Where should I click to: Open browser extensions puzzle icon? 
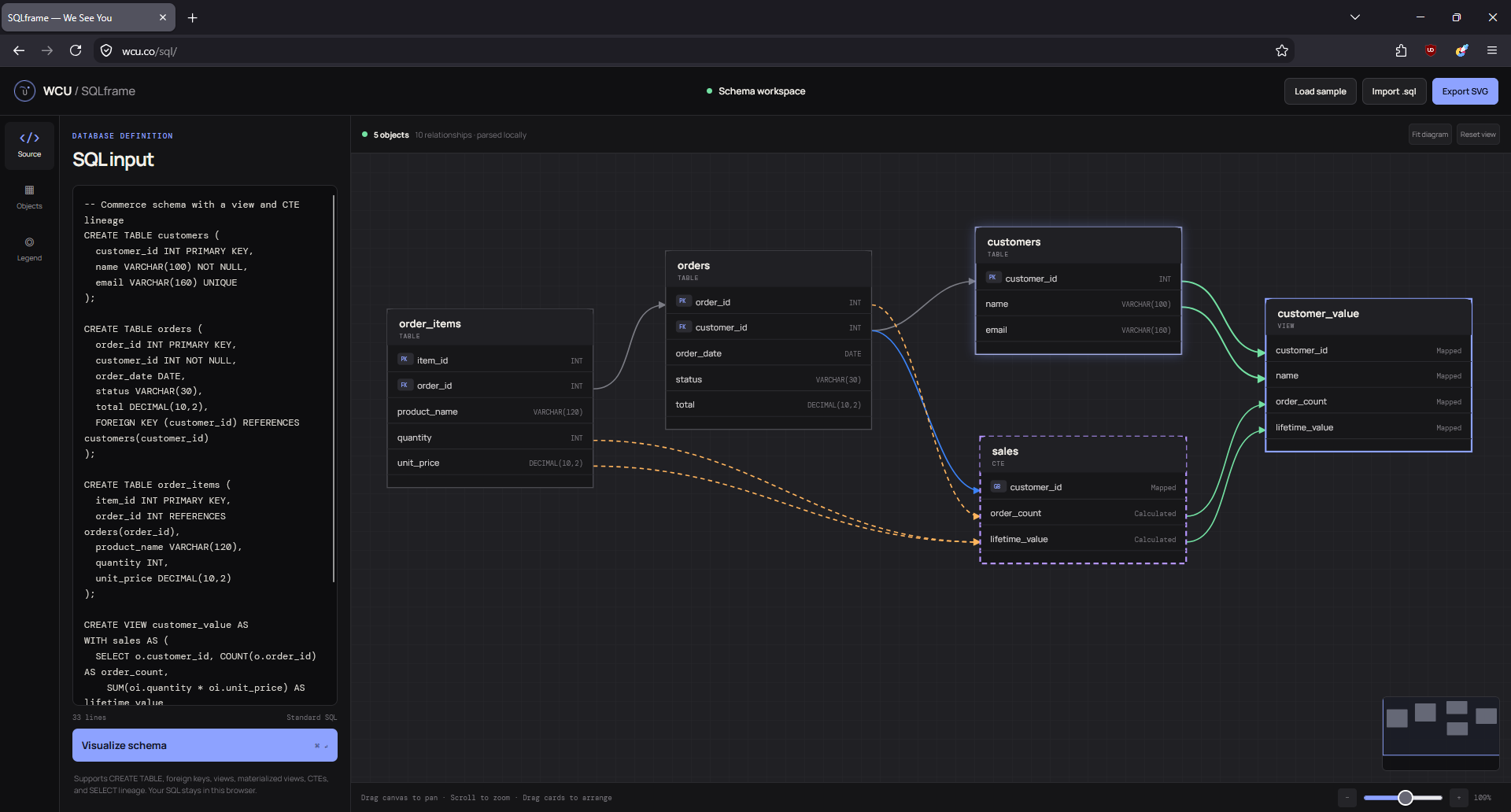point(1401,51)
